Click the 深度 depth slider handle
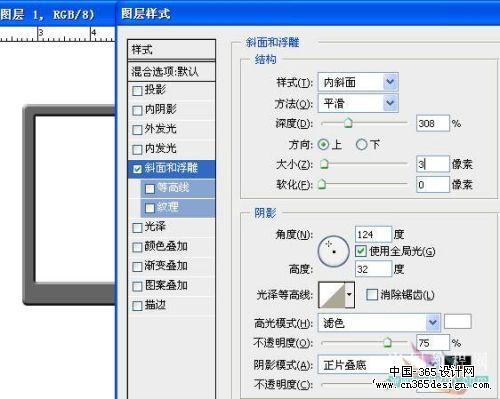The image size is (500, 399). tap(348, 123)
